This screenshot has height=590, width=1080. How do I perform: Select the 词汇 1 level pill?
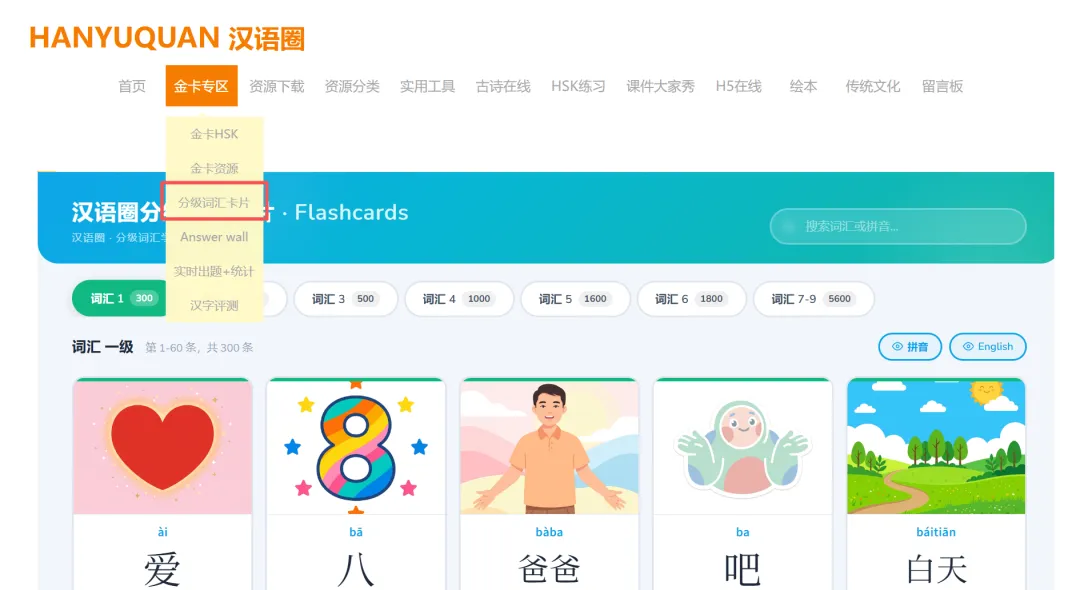[x=121, y=299]
